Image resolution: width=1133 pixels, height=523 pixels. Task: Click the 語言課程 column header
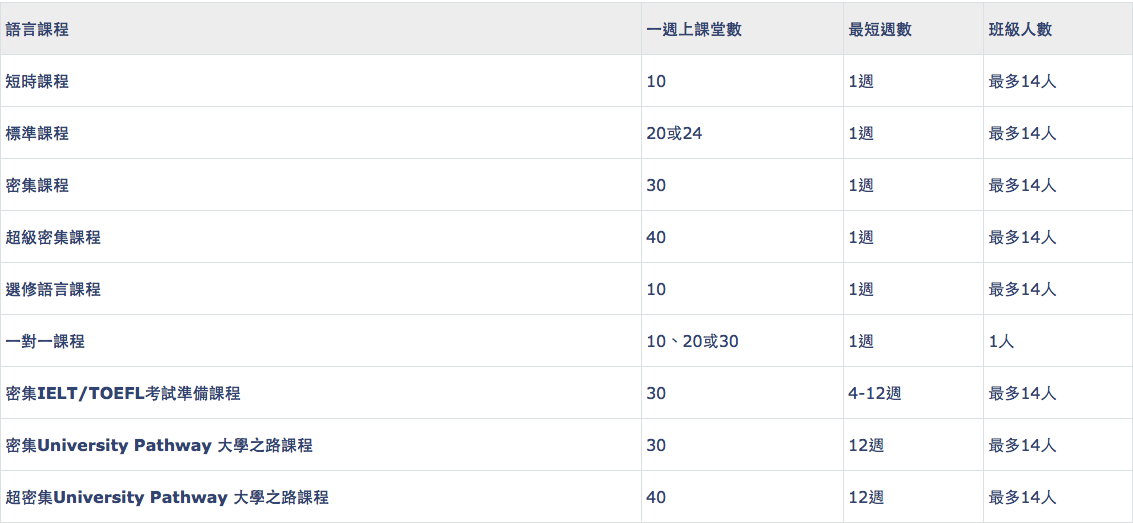[x=38, y=30]
